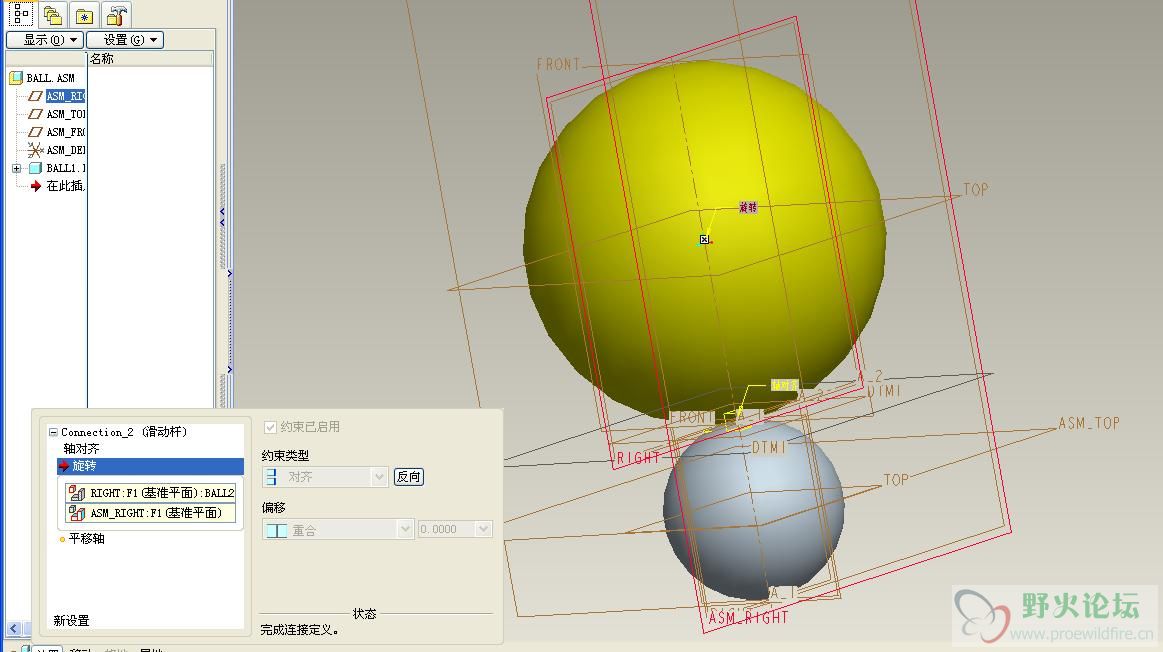
Task: Click the 旋转 tag on yellow sphere
Action: [x=748, y=208]
